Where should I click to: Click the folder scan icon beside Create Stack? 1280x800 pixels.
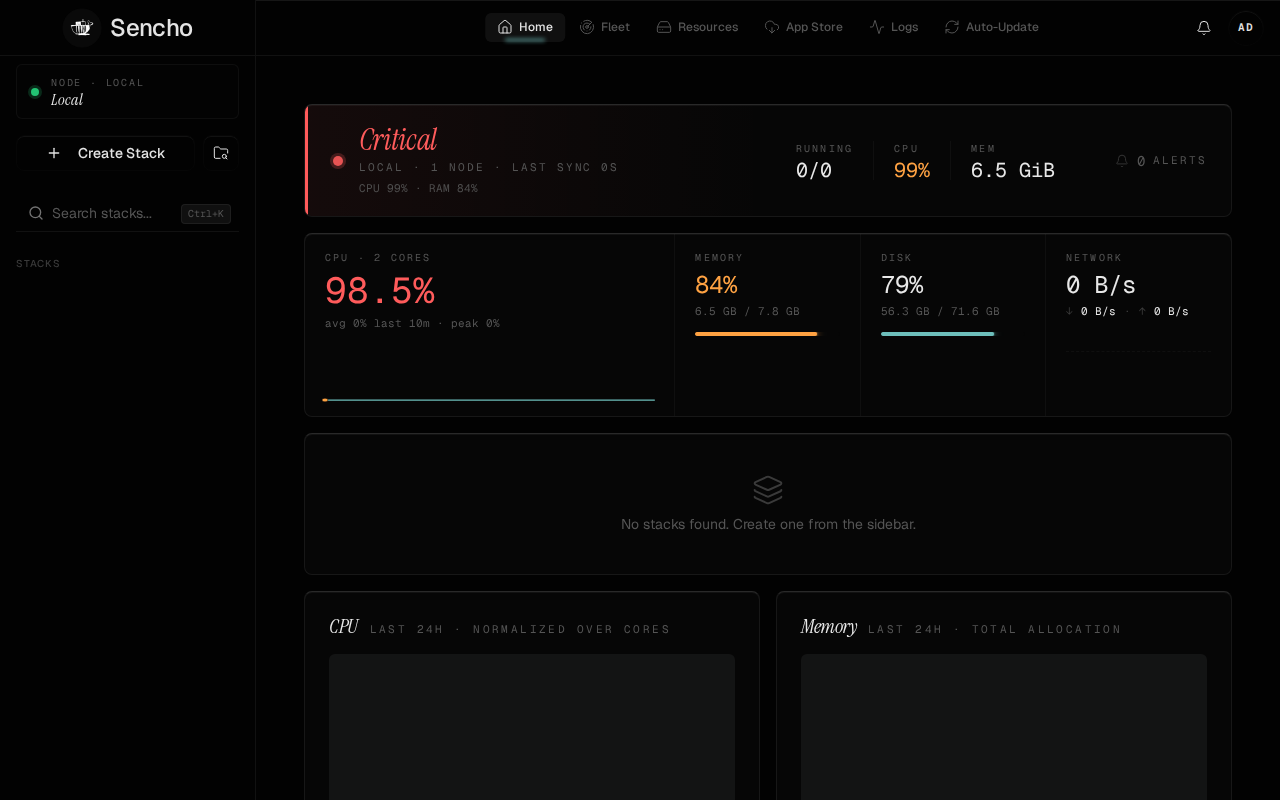coord(221,153)
